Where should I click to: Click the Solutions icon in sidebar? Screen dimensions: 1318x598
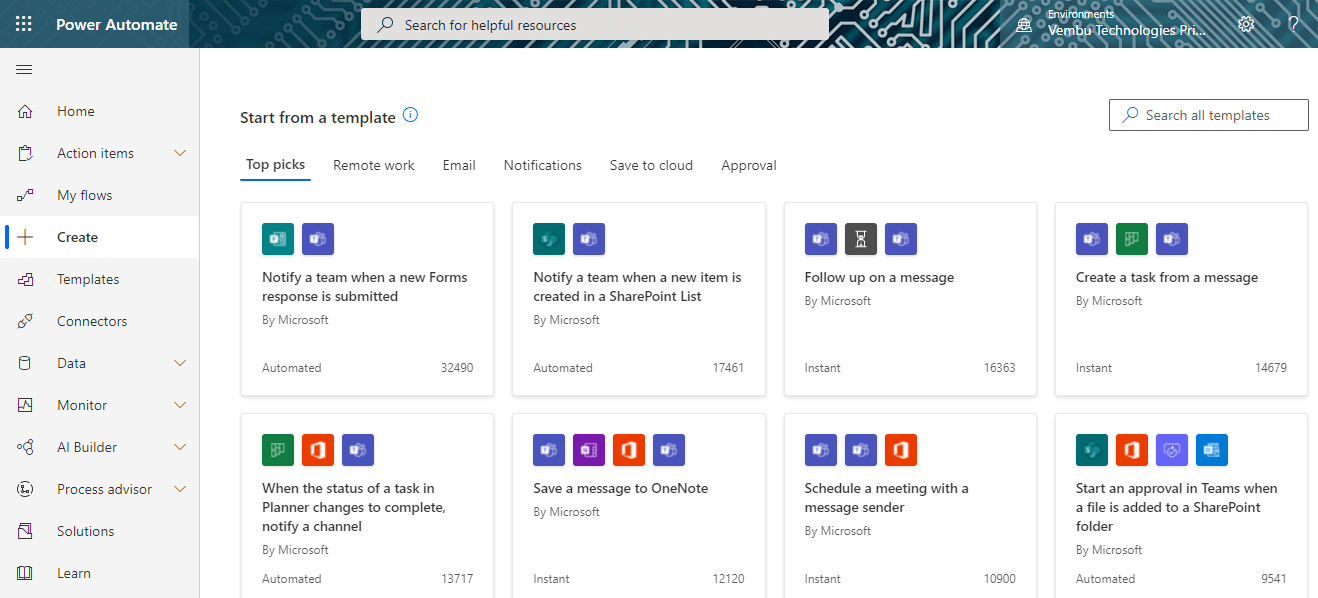coord(26,531)
